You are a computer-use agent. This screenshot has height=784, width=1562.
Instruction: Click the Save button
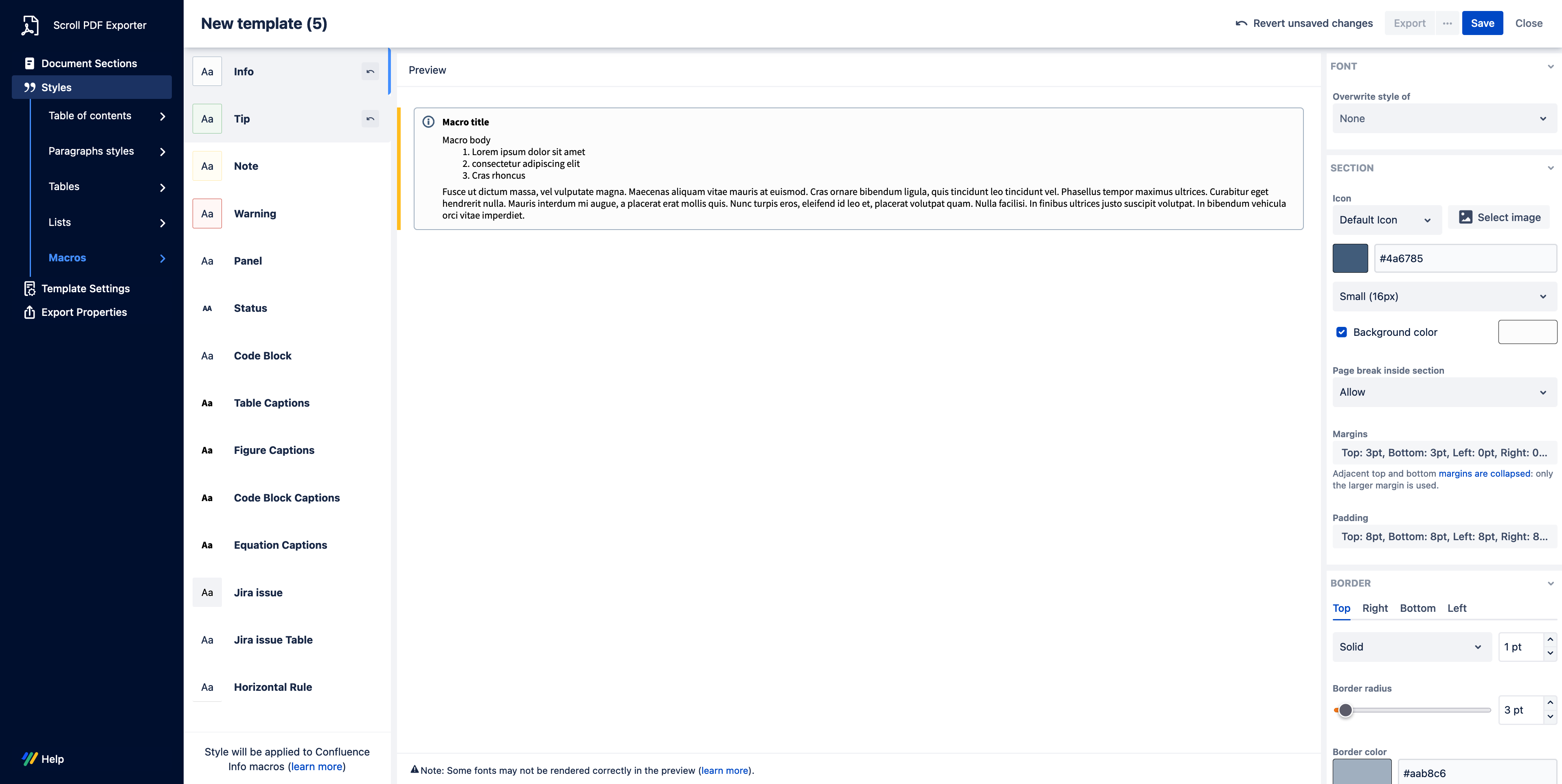click(x=1483, y=23)
